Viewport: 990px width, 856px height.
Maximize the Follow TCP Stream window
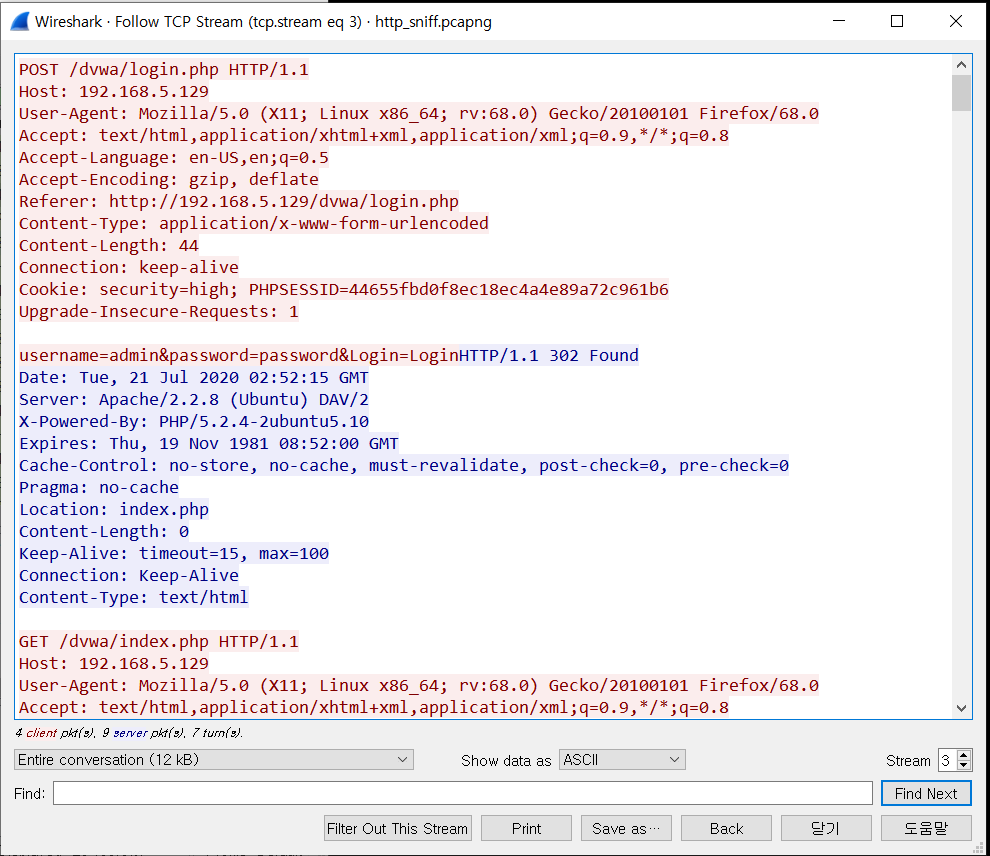click(x=897, y=21)
